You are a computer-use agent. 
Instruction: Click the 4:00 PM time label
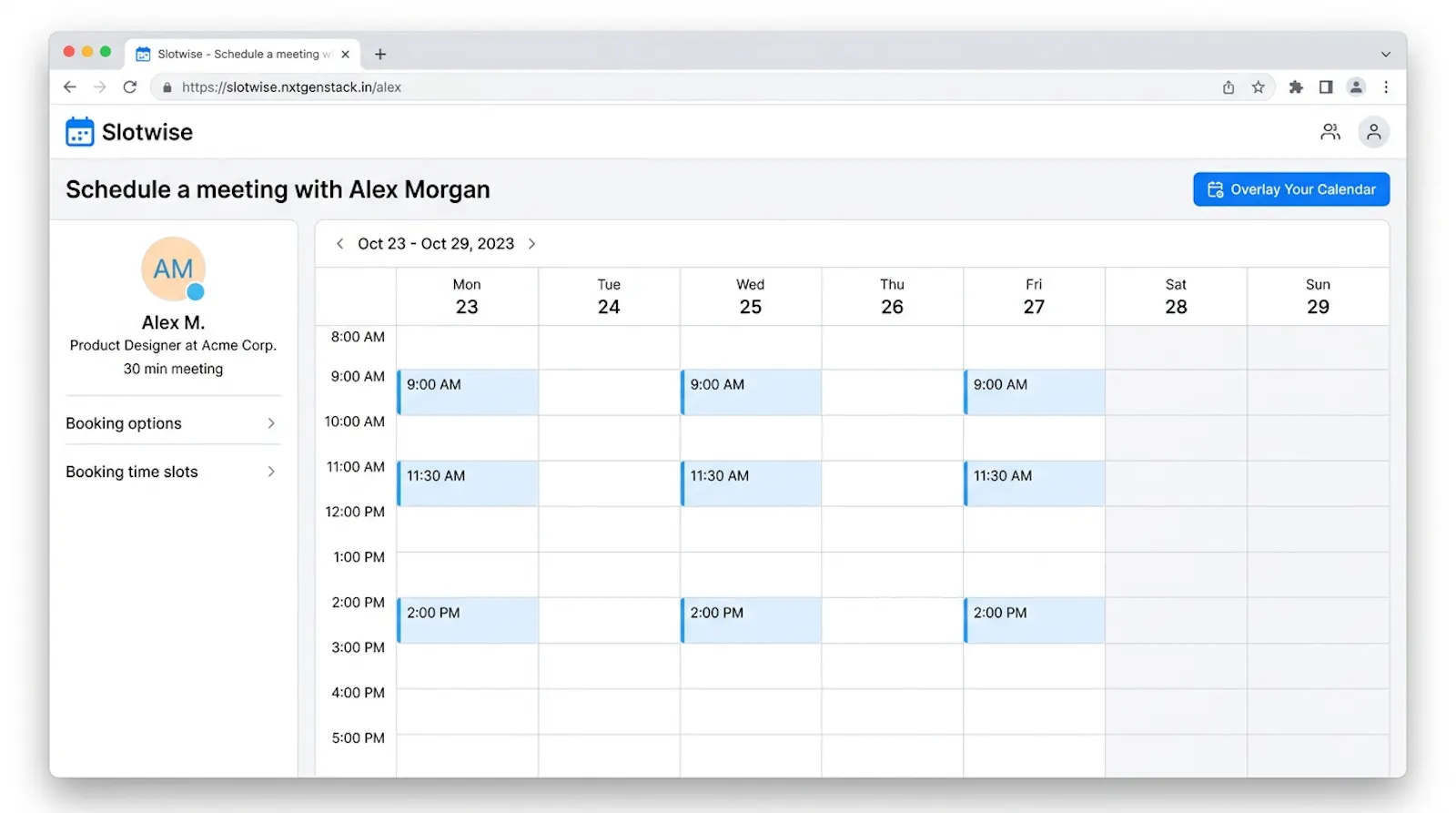358,693
